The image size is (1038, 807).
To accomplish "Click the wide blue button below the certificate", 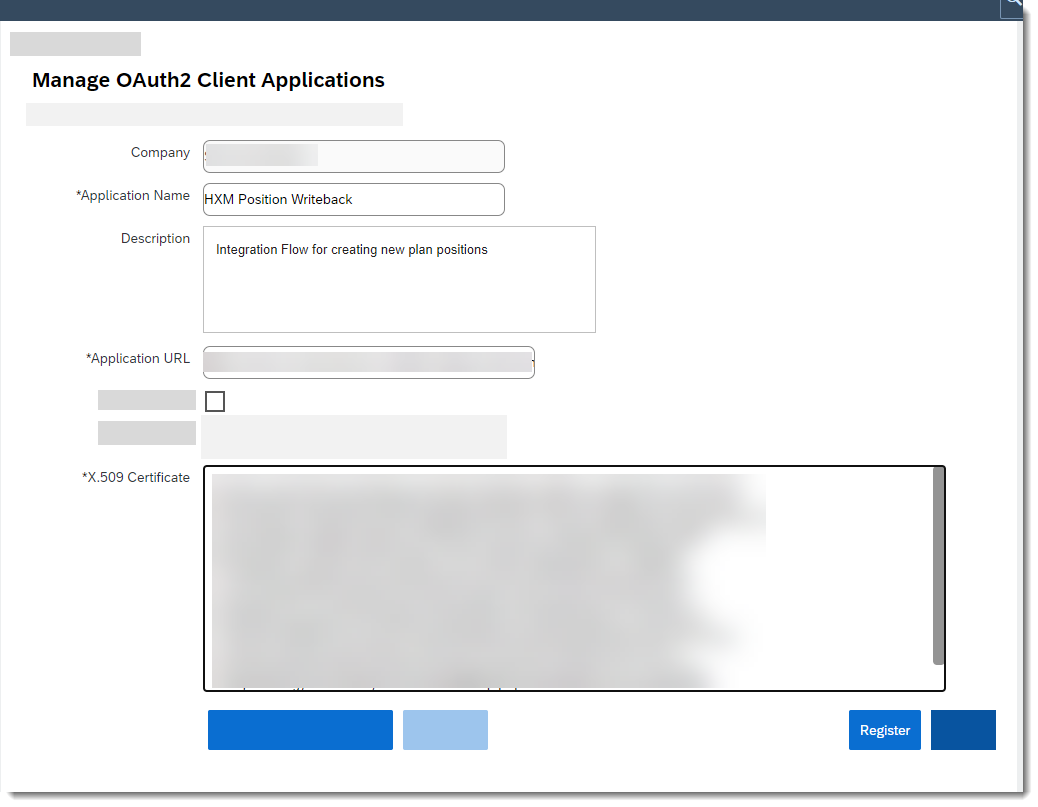I will click(300, 730).
